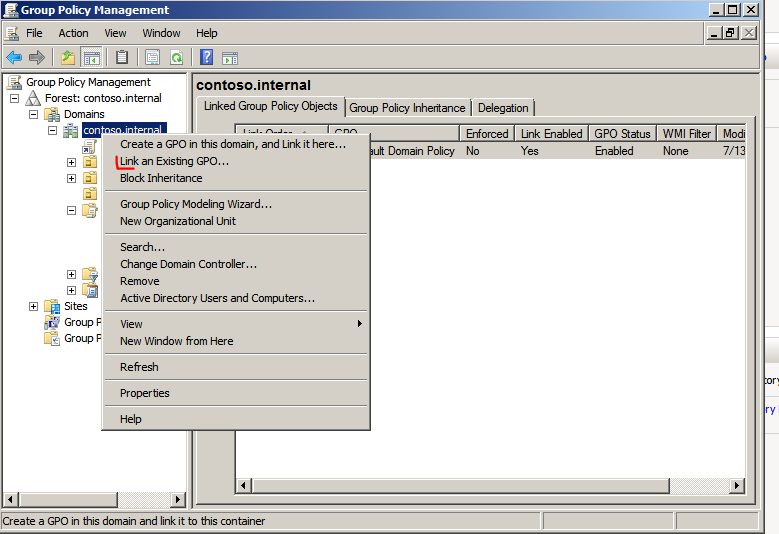Open Group Policy Modeling Wizard...
The width and height of the screenshot is (779, 534).
[236, 204]
